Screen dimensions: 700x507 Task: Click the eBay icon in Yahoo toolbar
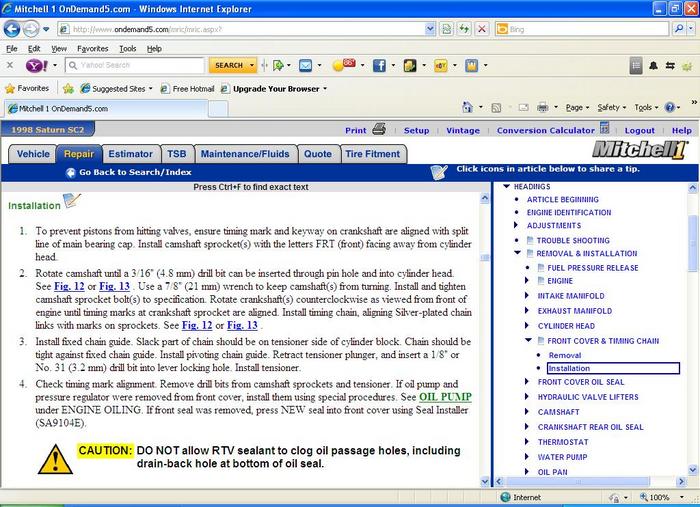(x=441, y=66)
